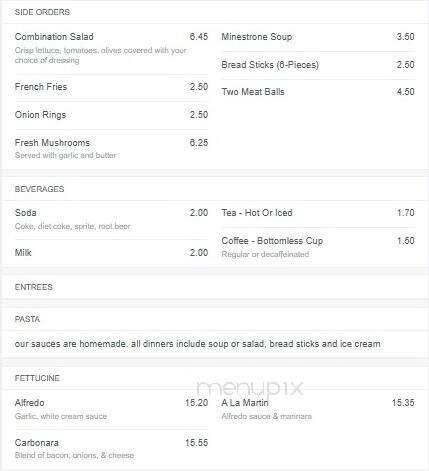Select Bread Sticks (6-Pieces) item
The width and height of the screenshot is (429, 471).
click(x=318, y=65)
